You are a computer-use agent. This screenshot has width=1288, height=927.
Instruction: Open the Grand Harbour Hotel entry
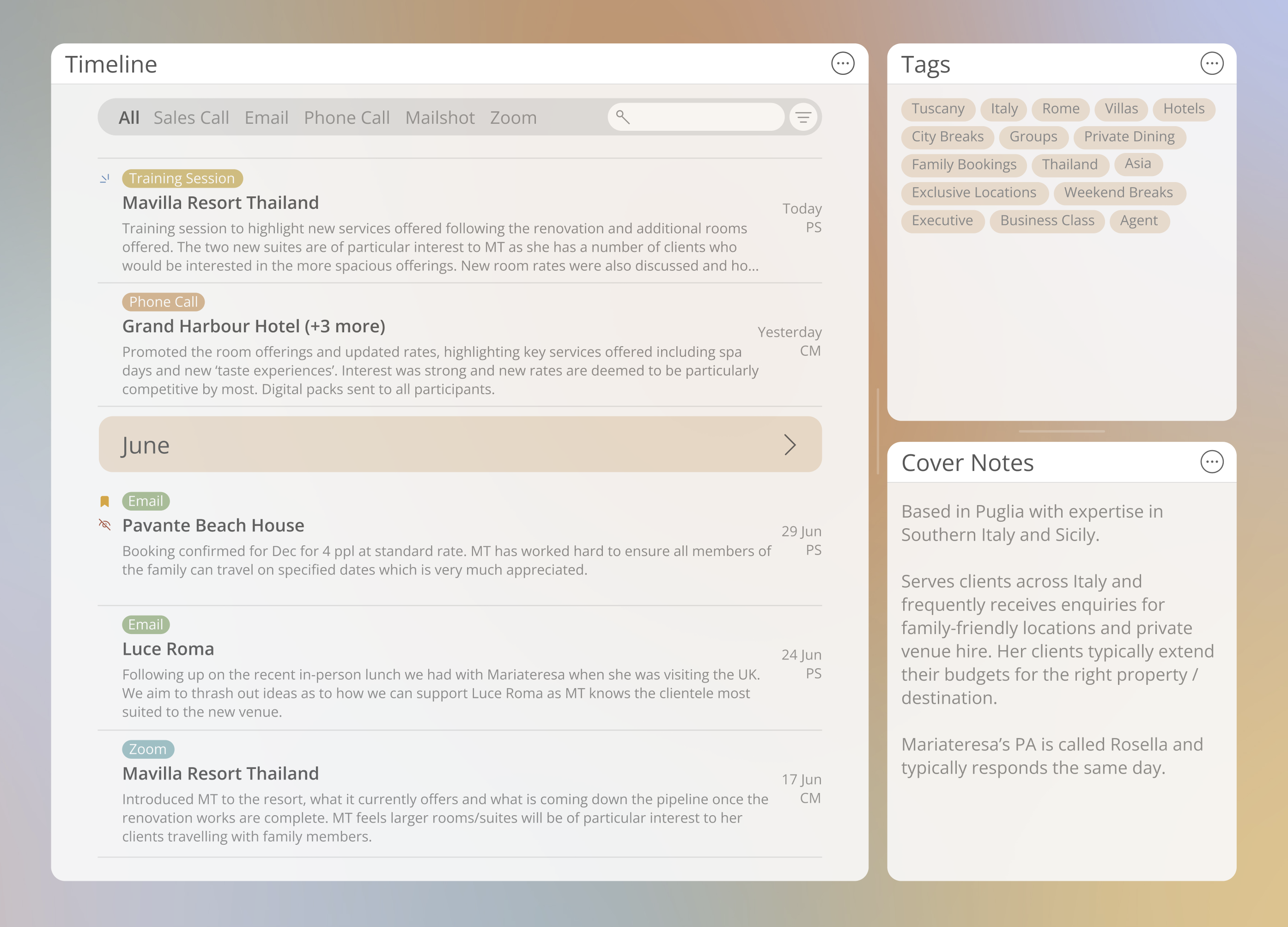254,326
